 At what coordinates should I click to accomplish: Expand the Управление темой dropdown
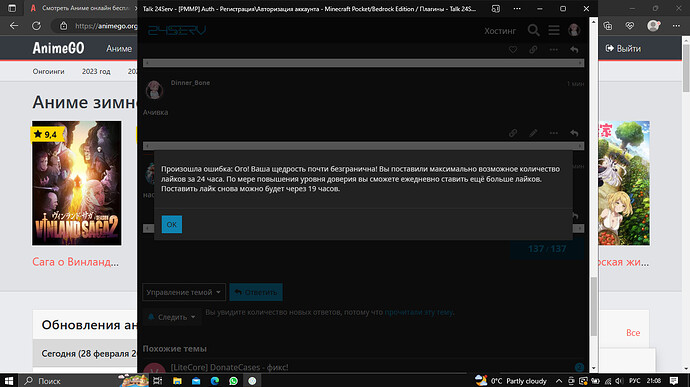[184, 292]
